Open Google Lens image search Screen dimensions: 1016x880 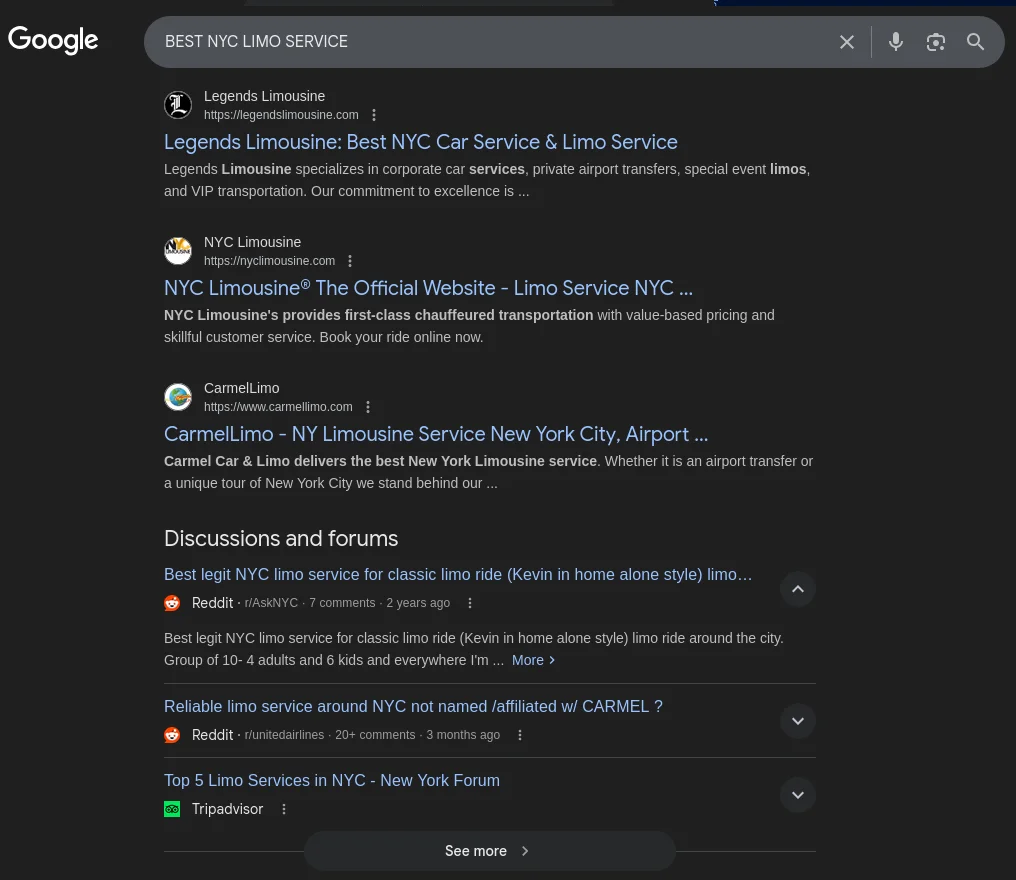tap(936, 42)
